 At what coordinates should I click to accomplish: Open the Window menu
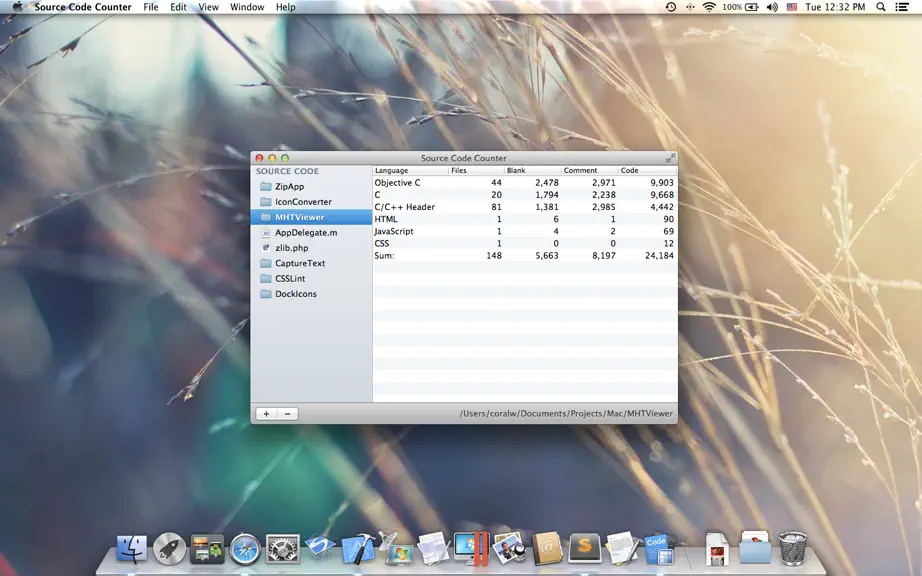tap(247, 7)
